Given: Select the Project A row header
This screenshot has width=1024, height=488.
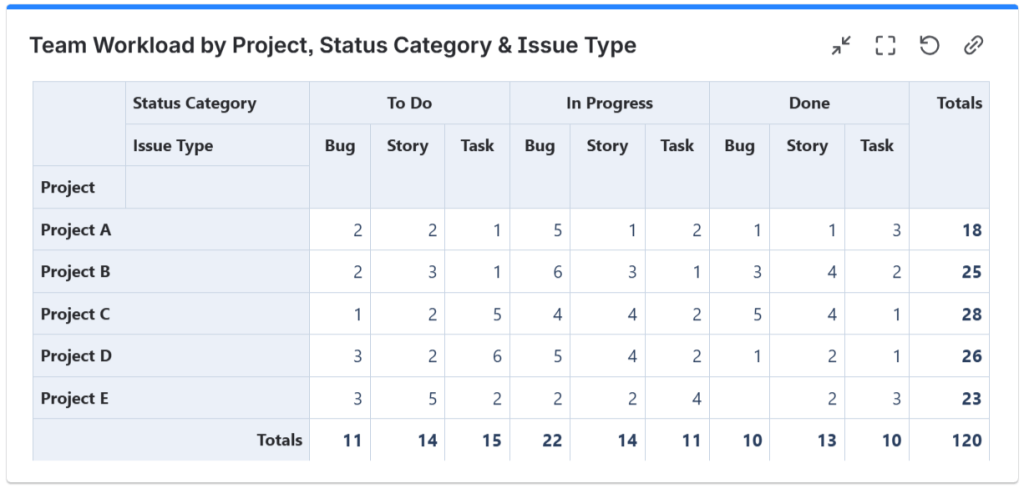Looking at the screenshot, I should [x=76, y=230].
